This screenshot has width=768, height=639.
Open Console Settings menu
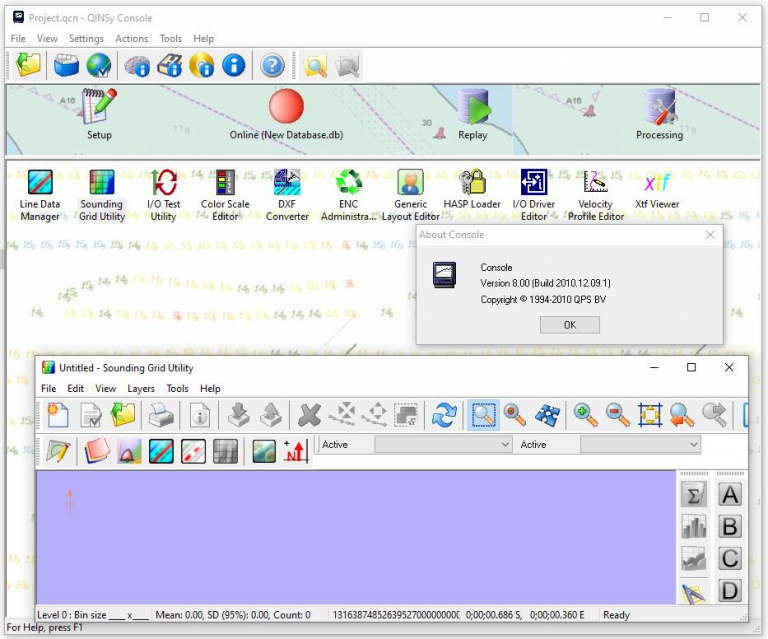pos(86,38)
